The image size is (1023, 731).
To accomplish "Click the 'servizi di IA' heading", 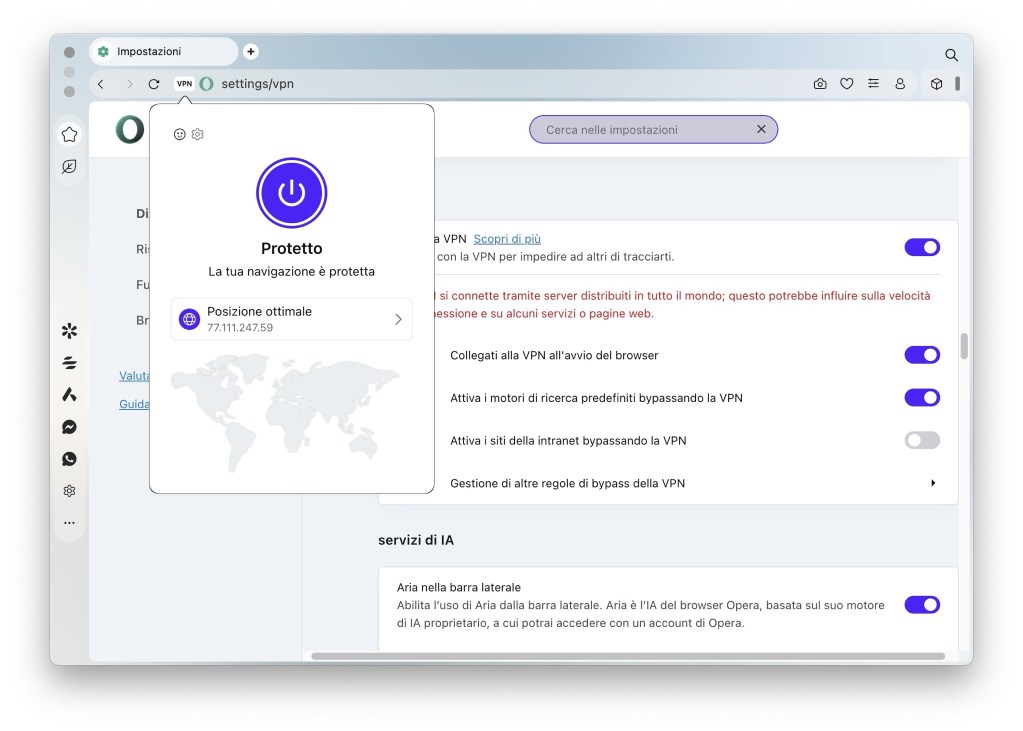I will pos(416,540).
